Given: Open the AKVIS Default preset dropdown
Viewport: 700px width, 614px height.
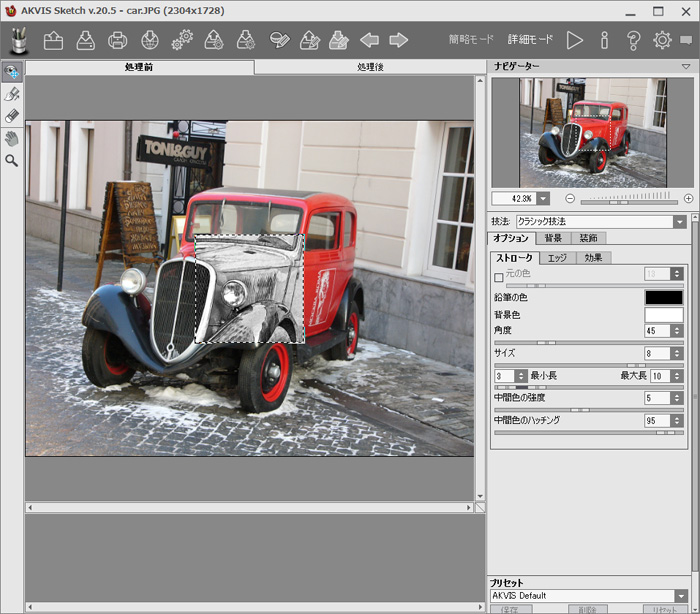Looking at the screenshot, I should coord(681,596).
